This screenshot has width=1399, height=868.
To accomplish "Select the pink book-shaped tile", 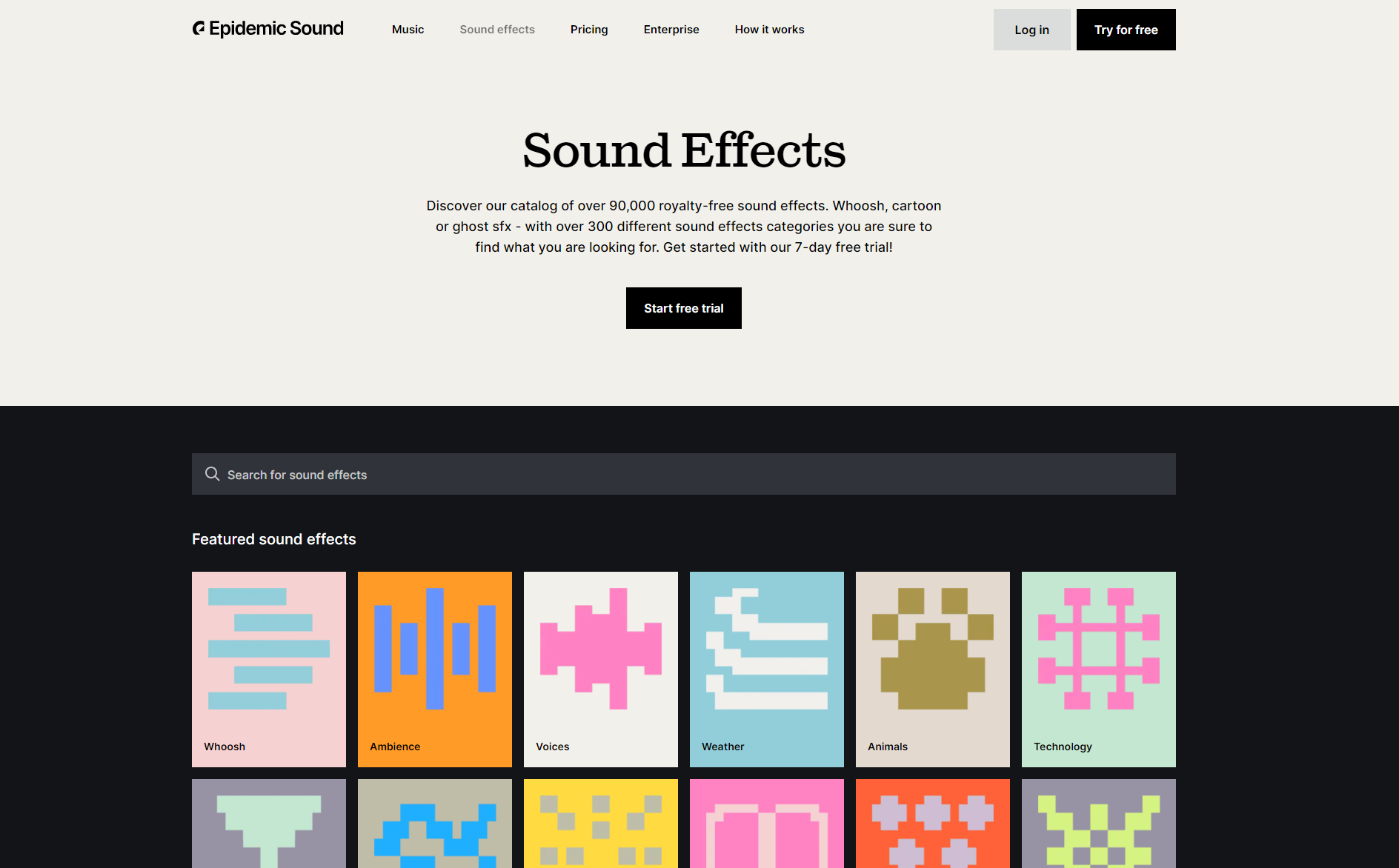I will pyautogui.click(x=766, y=829).
